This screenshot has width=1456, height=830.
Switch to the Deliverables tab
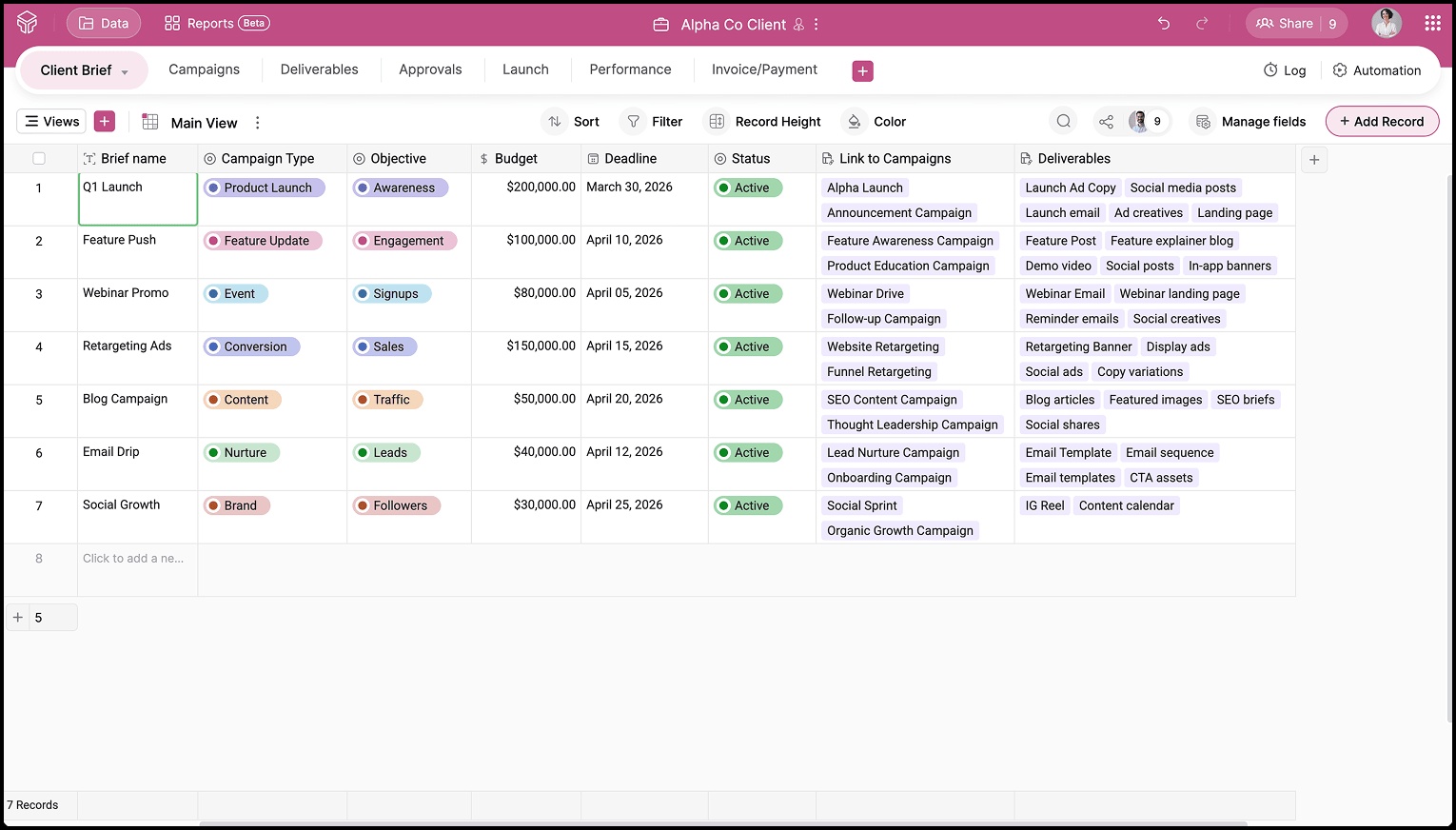pyautogui.click(x=320, y=69)
